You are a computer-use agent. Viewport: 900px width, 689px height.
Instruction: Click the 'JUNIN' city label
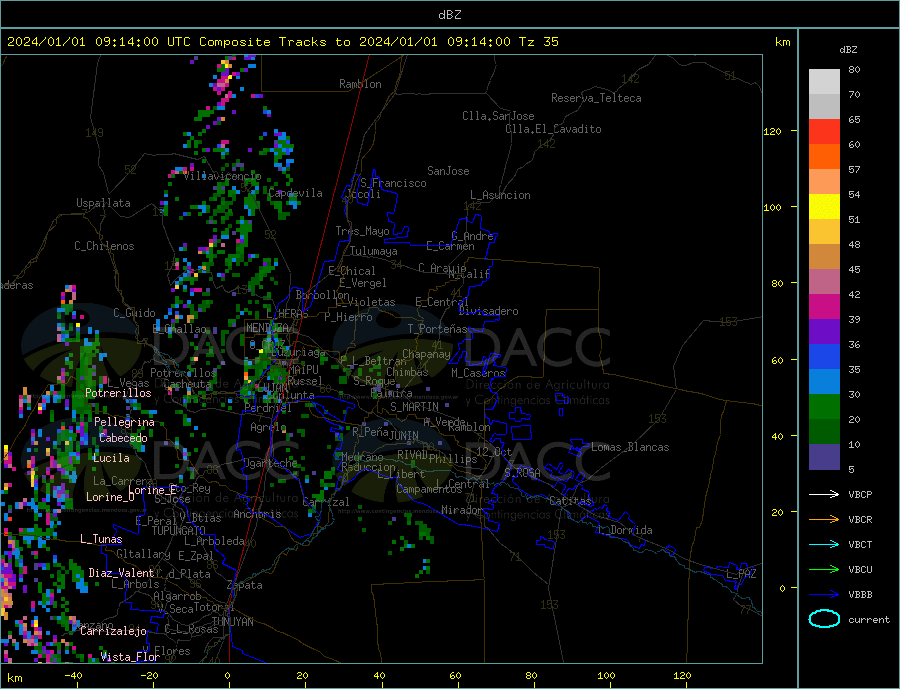[x=404, y=436]
